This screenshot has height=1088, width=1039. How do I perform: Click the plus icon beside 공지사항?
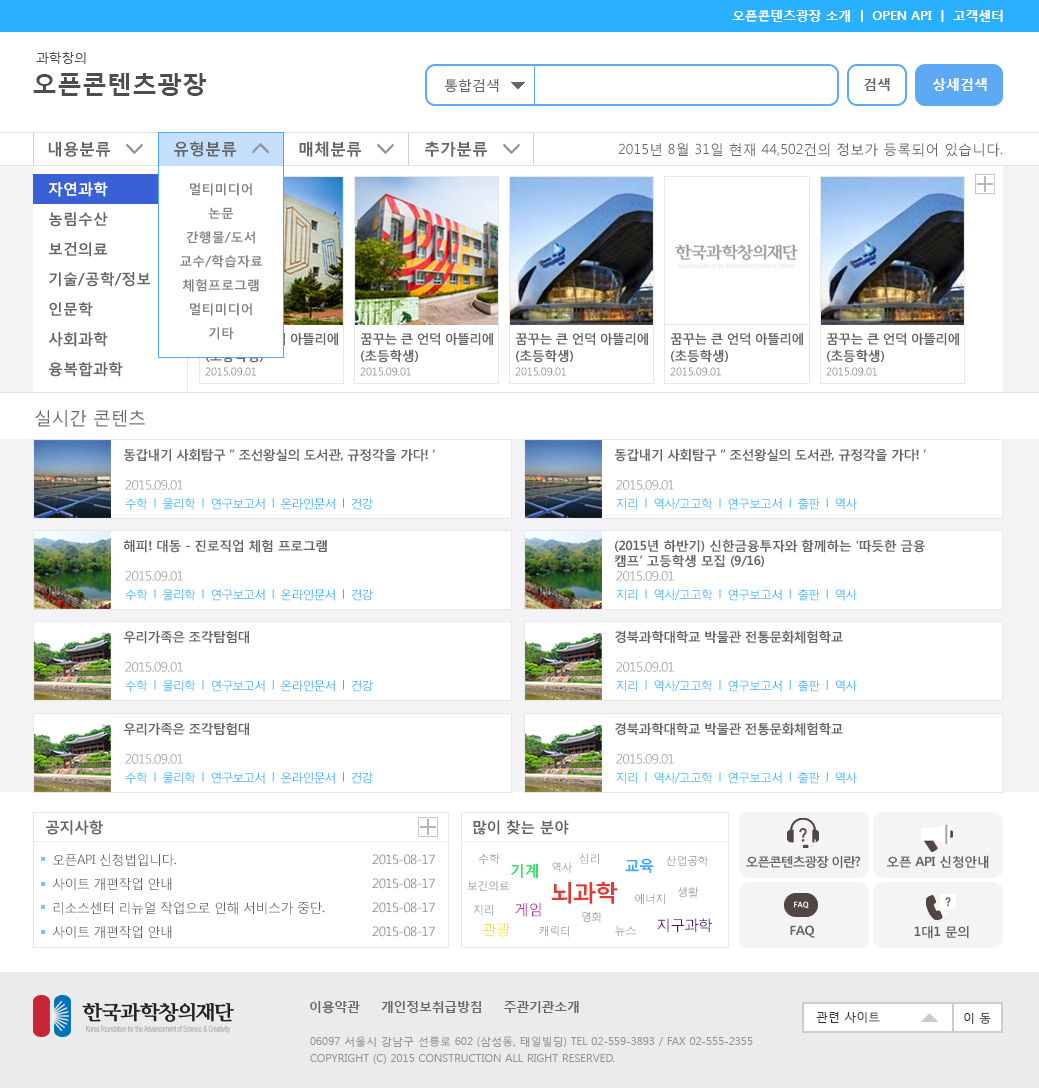(x=427, y=827)
